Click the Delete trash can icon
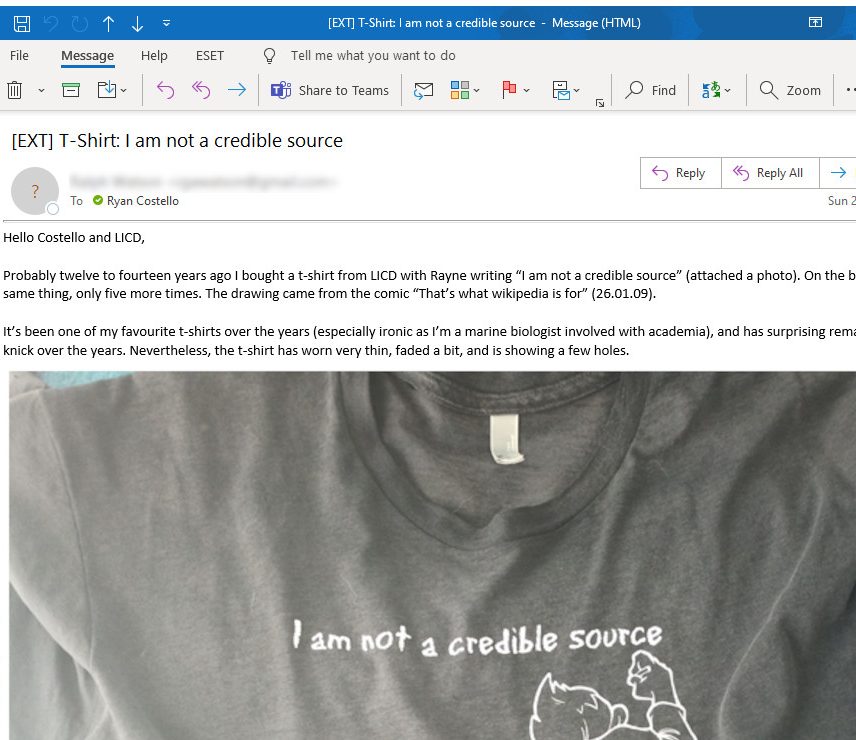 [x=15, y=90]
